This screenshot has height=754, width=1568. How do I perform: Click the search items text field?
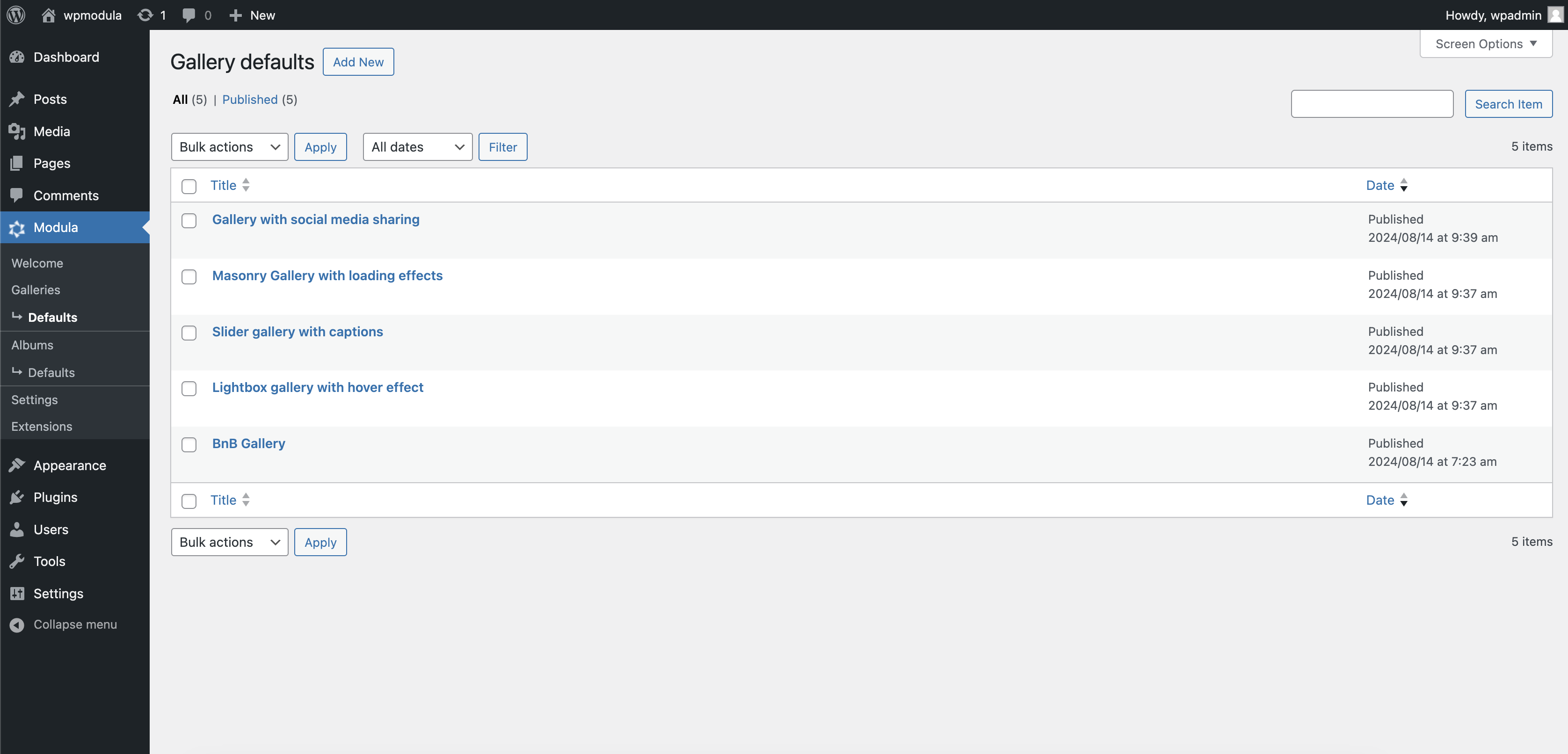tap(1372, 104)
